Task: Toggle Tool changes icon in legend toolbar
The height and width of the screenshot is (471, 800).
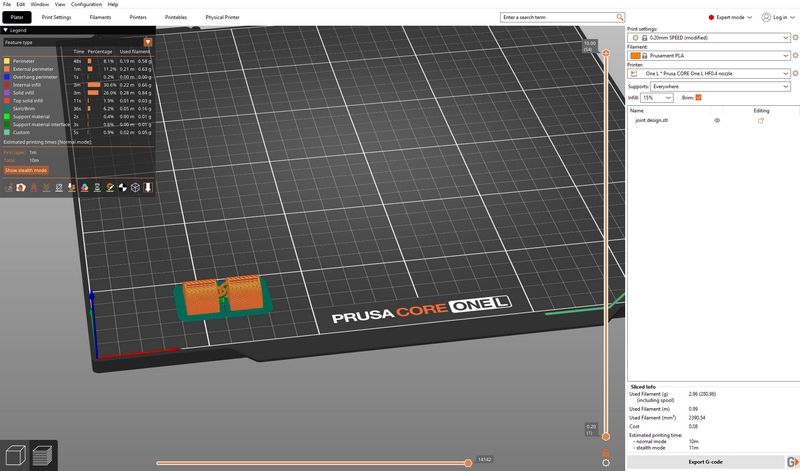Action: tap(72, 188)
